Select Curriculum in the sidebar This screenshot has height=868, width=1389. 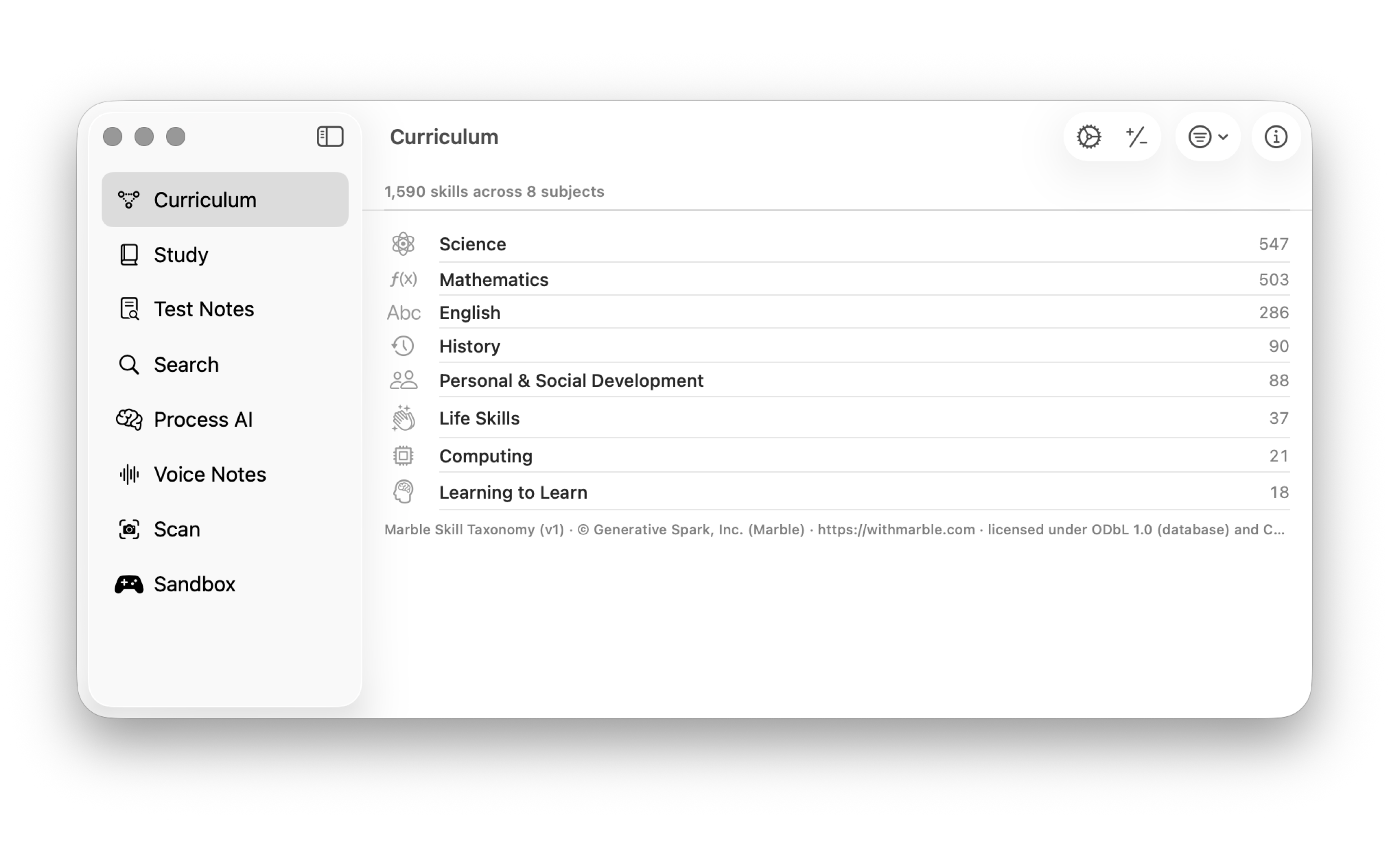[225, 200]
